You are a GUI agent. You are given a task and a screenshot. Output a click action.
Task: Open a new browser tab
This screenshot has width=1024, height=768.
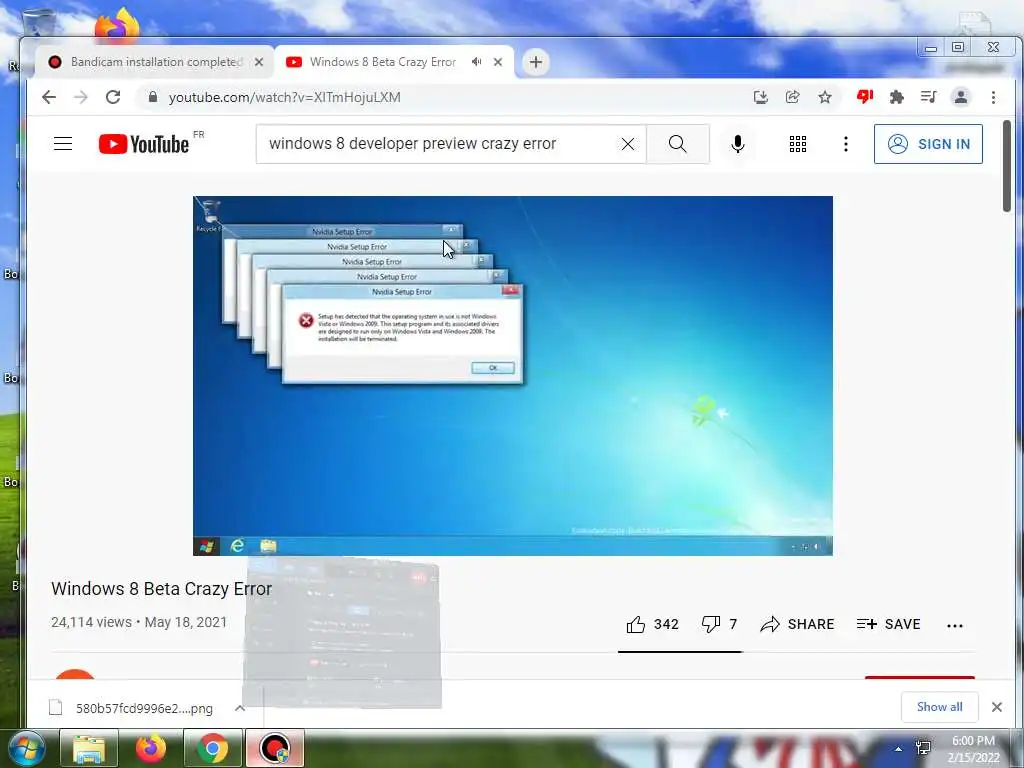tap(536, 62)
